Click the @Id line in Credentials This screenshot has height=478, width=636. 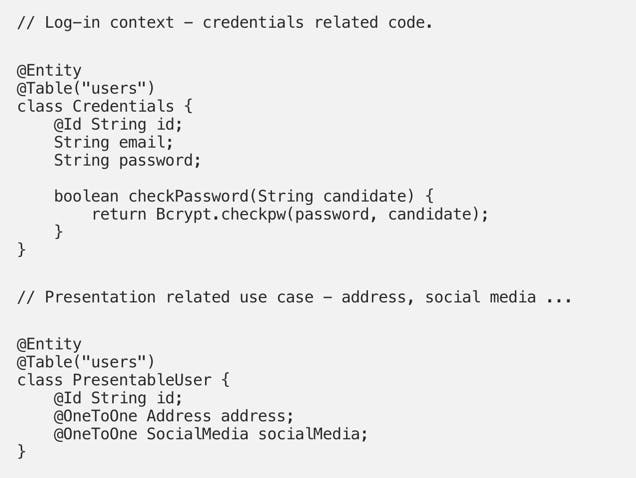(x=118, y=125)
